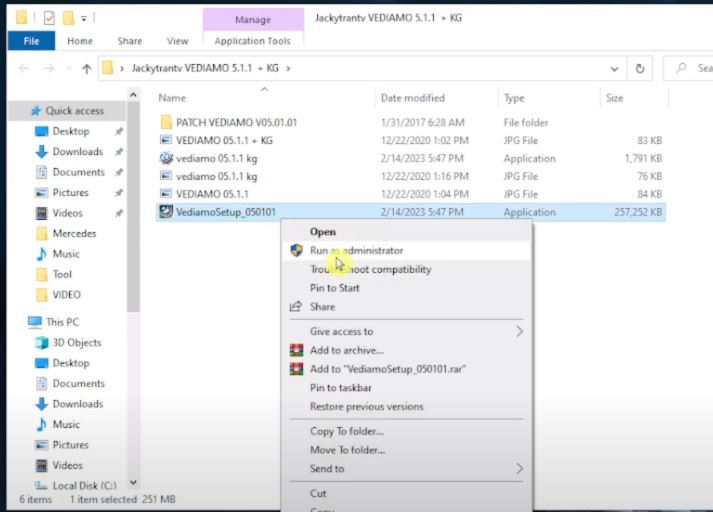This screenshot has height=512, width=713.
Task: Select This PC in the sidebar
Action: 62,322
